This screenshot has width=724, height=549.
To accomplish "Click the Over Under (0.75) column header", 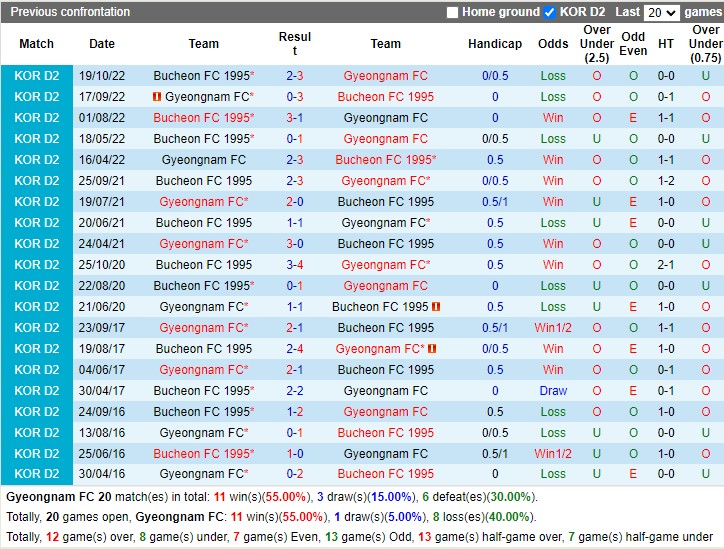I will (706, 44).
